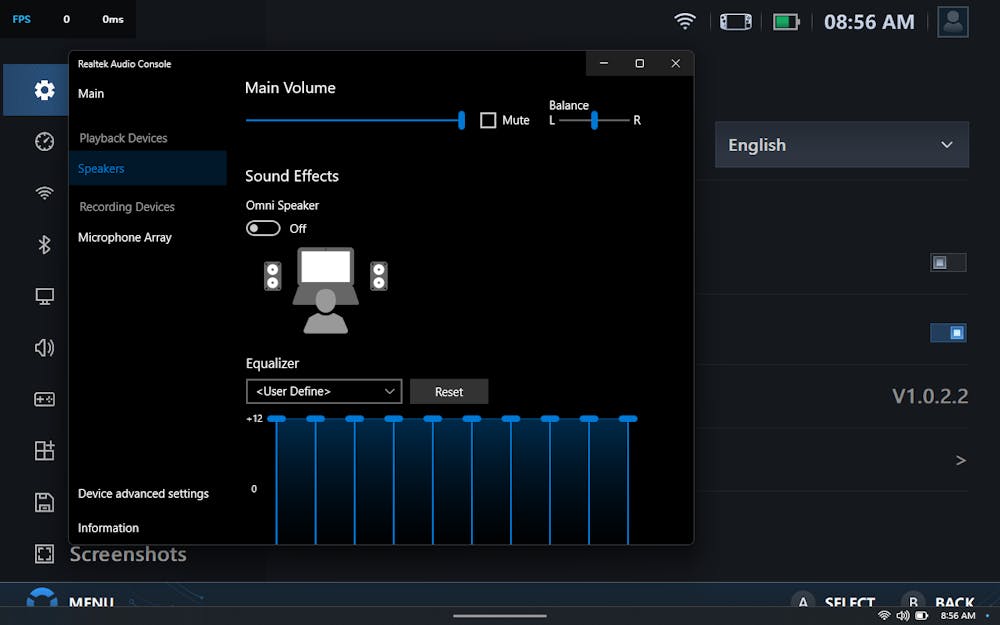1000x625 pixels.
Task: Open the performance gauge section
Action: 44,141
